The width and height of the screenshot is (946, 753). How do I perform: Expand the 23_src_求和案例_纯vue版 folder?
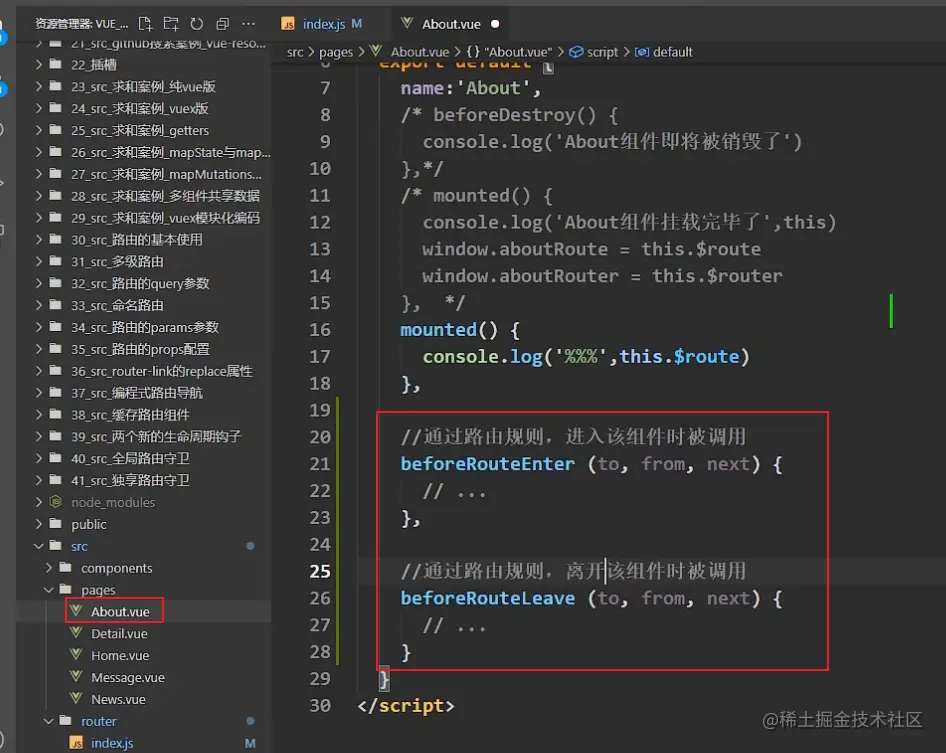pyautogui.click(x=39, y=86)
